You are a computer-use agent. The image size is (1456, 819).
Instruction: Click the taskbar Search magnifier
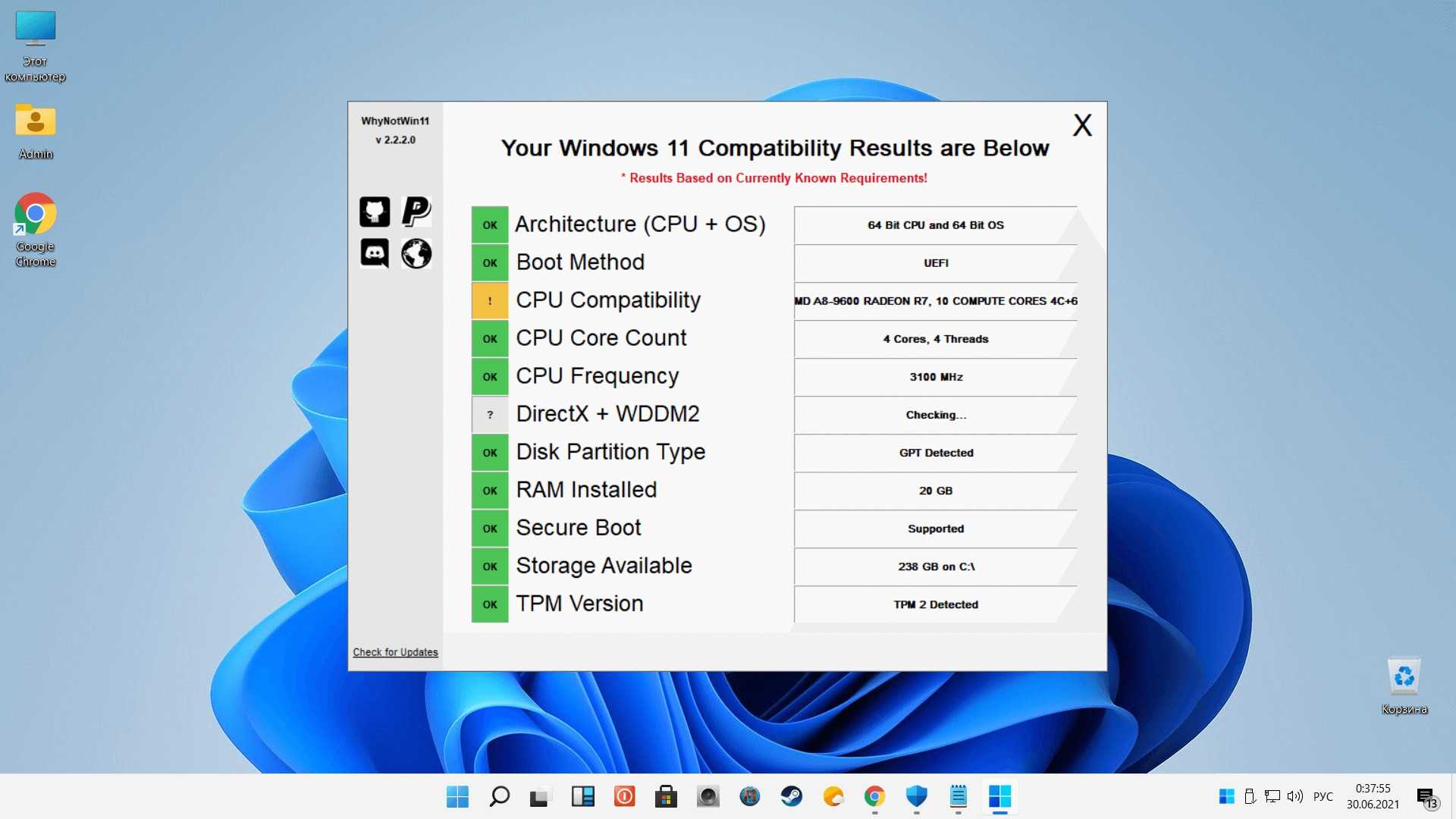coord(499,796)
